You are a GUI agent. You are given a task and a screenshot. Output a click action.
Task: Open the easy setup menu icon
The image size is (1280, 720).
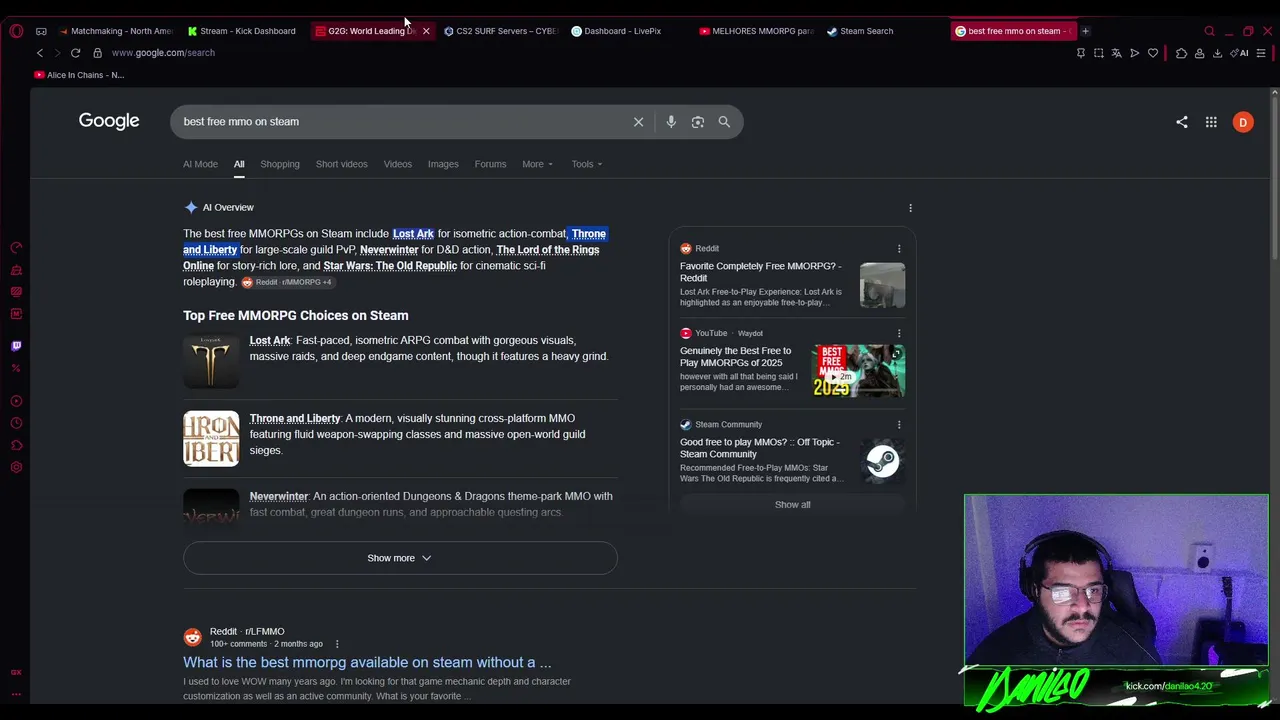click(1261, 53)
